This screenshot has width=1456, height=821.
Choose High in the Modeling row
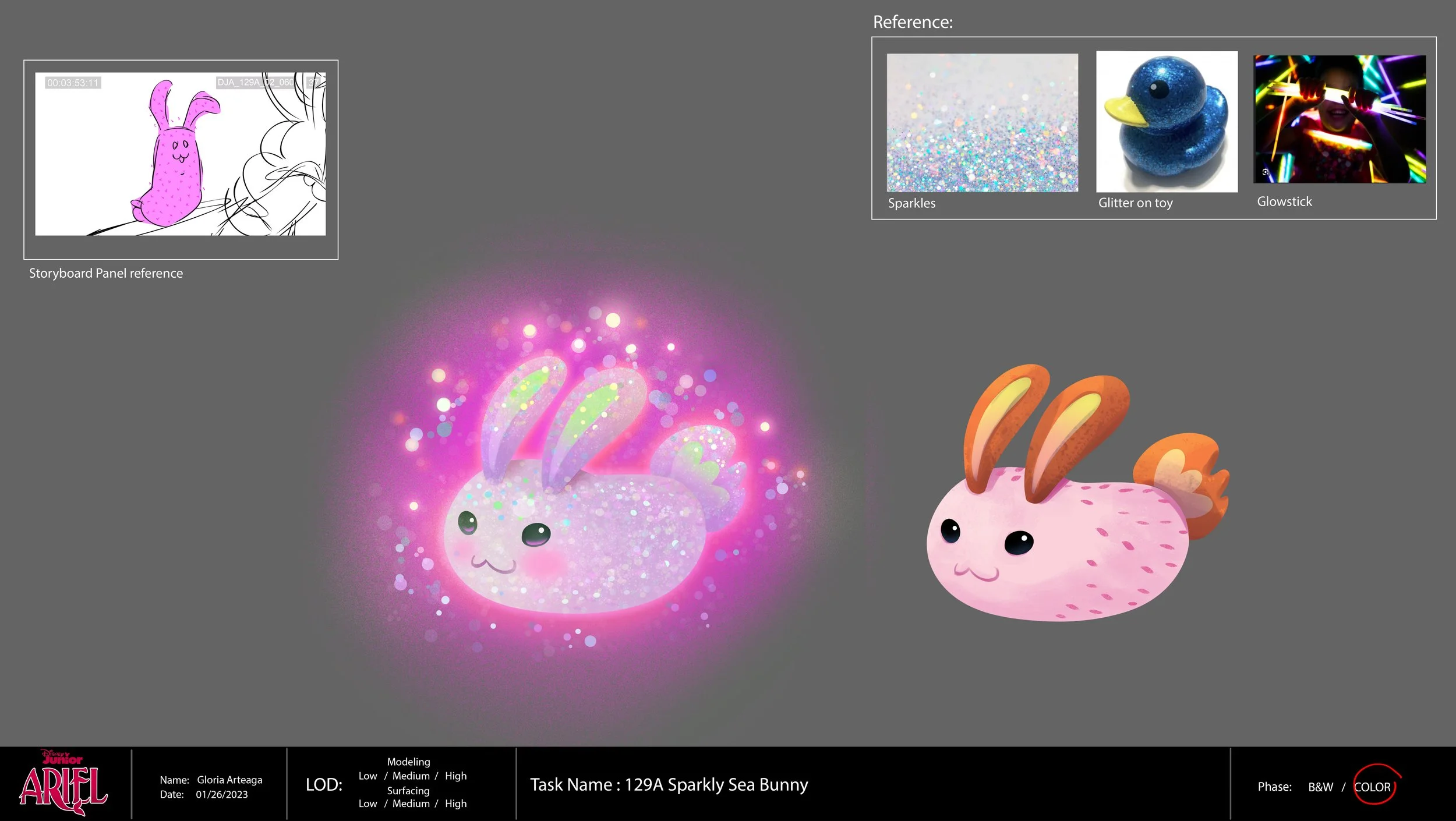pyautogui.click(x=455, y=776)
